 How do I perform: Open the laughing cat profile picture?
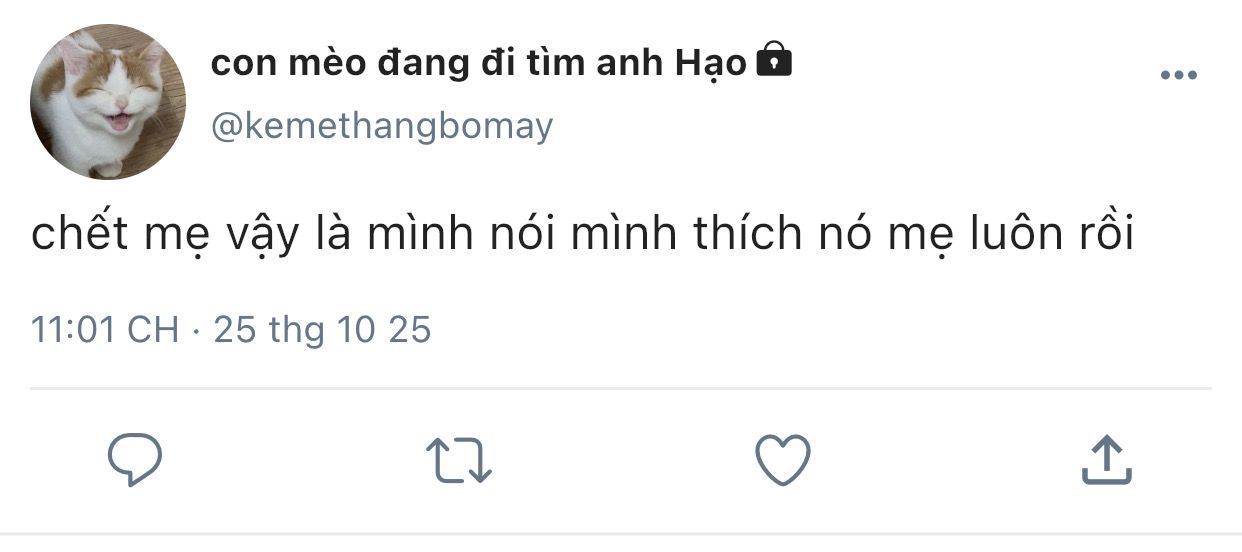[x=108, y=102]
